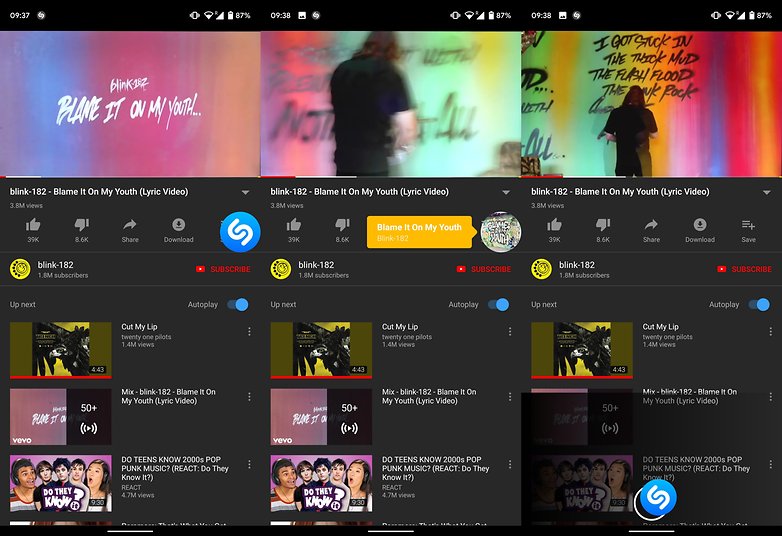Tap Download icon in the right screen

coord(700,225)
